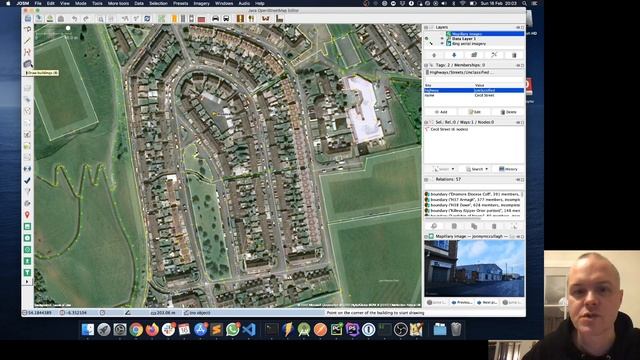Click the Redo arrow in the toolbar
640x360 pixels.
click(x=86, y=19)
